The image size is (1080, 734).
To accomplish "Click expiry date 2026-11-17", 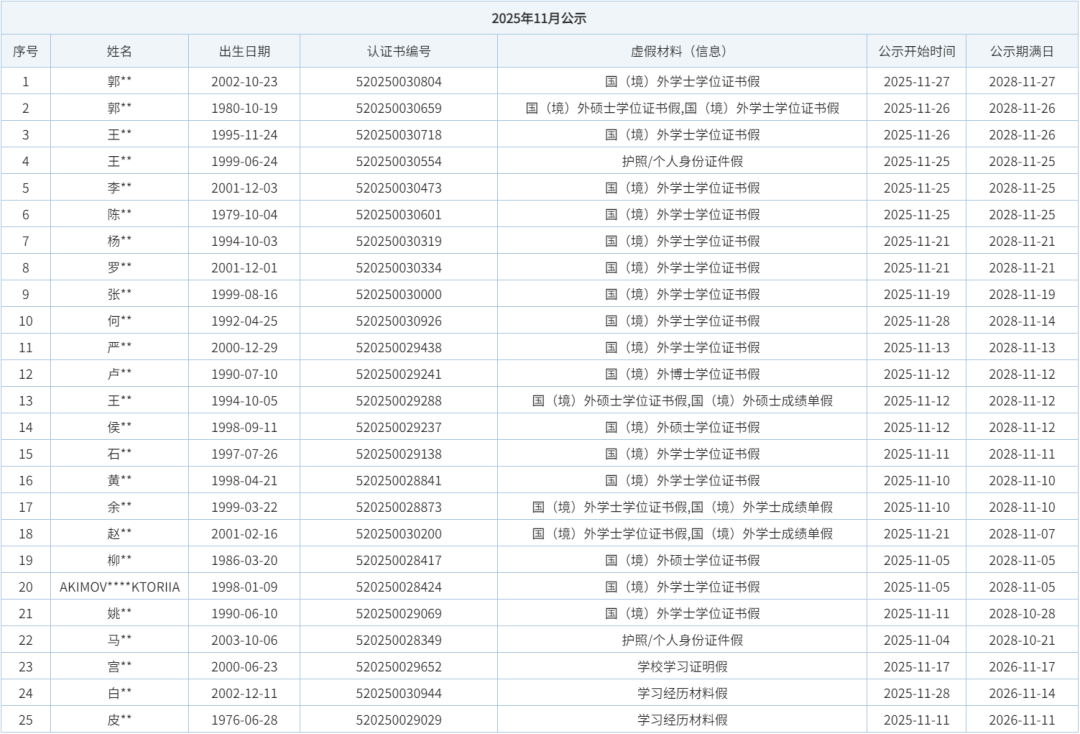I will pyautogui.click(x=1022, y=667).
